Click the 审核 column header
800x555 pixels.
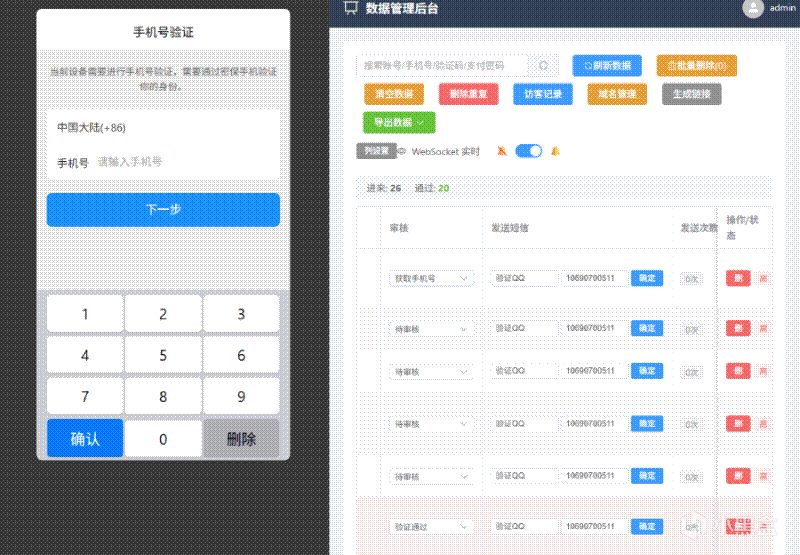[399, 228]
